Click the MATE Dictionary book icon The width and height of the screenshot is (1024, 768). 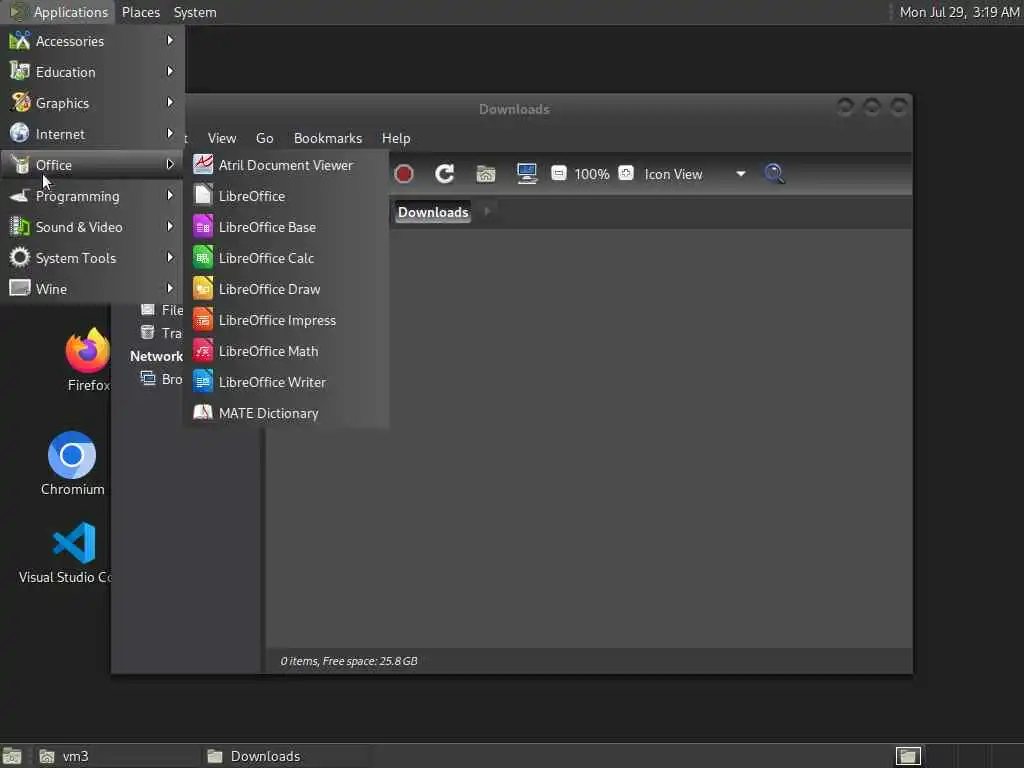(x=203, y=413)
